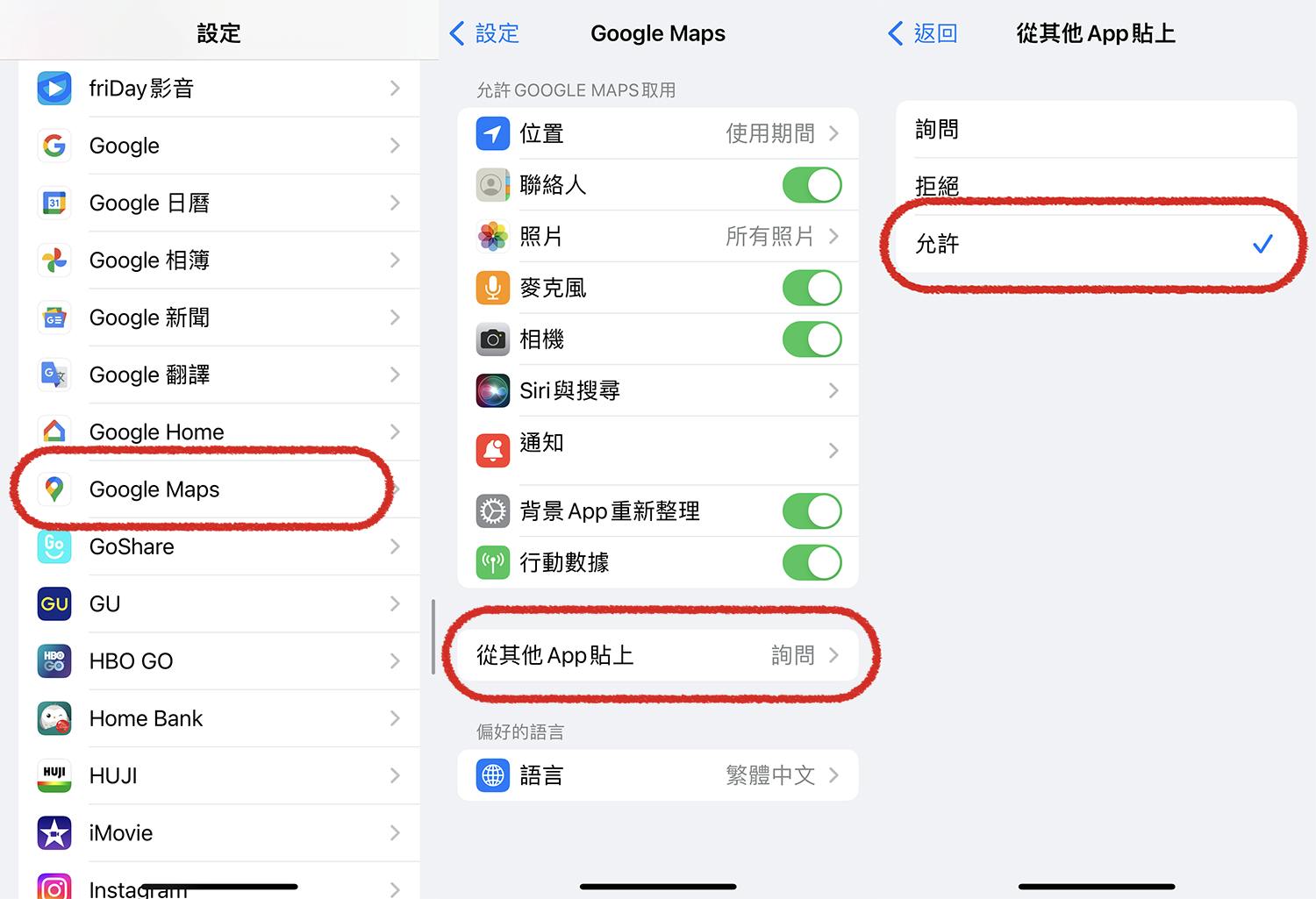
Task: Toggle the 聯絡人 contacts switch
Action: click(812, 185)
